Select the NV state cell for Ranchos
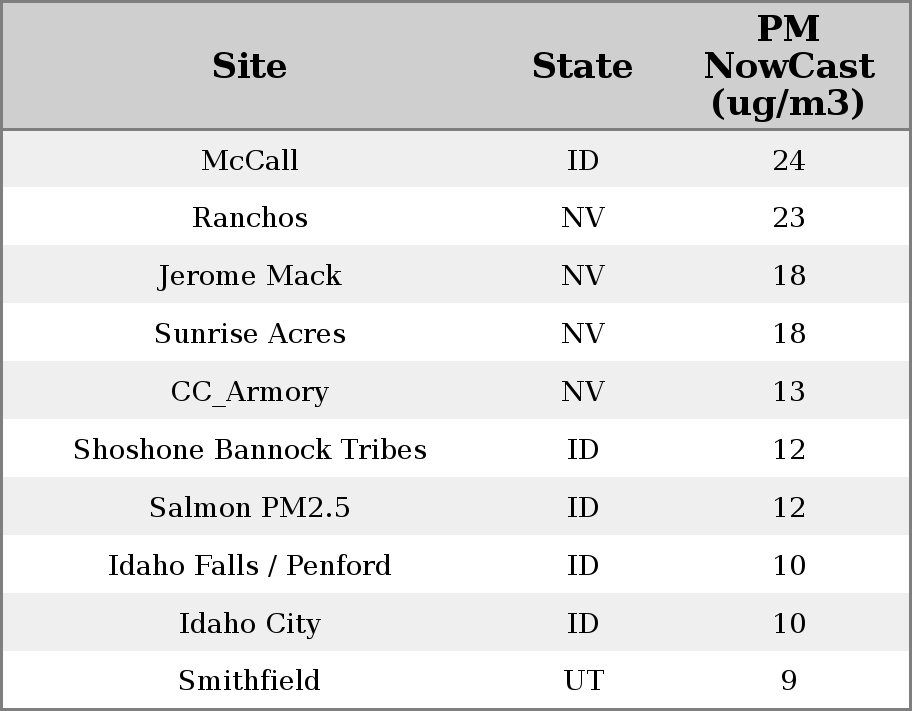 point(583,218)
